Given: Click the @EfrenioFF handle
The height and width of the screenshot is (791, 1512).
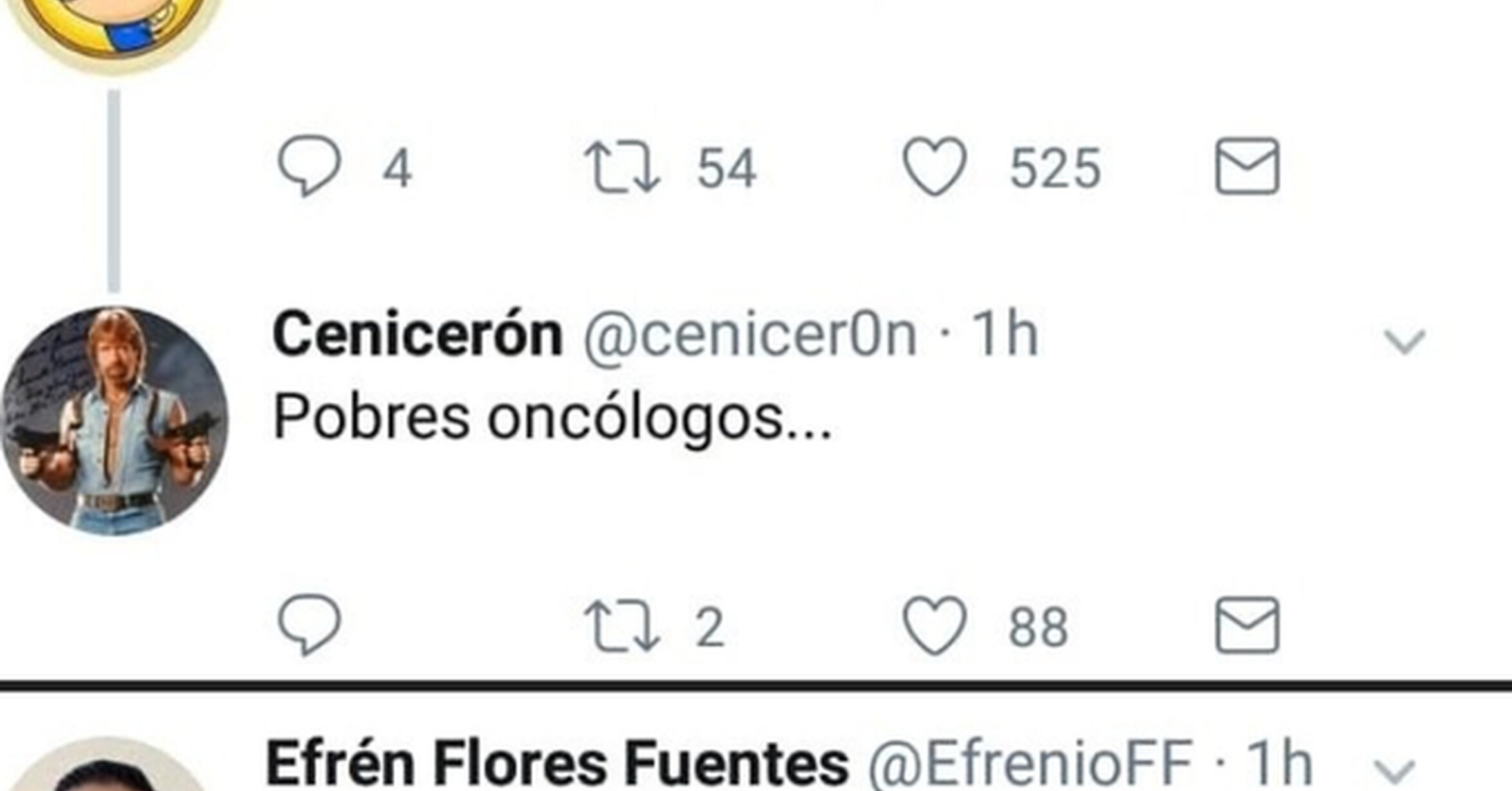Looking at the screenshot, I should click(x=1031, y=764).
